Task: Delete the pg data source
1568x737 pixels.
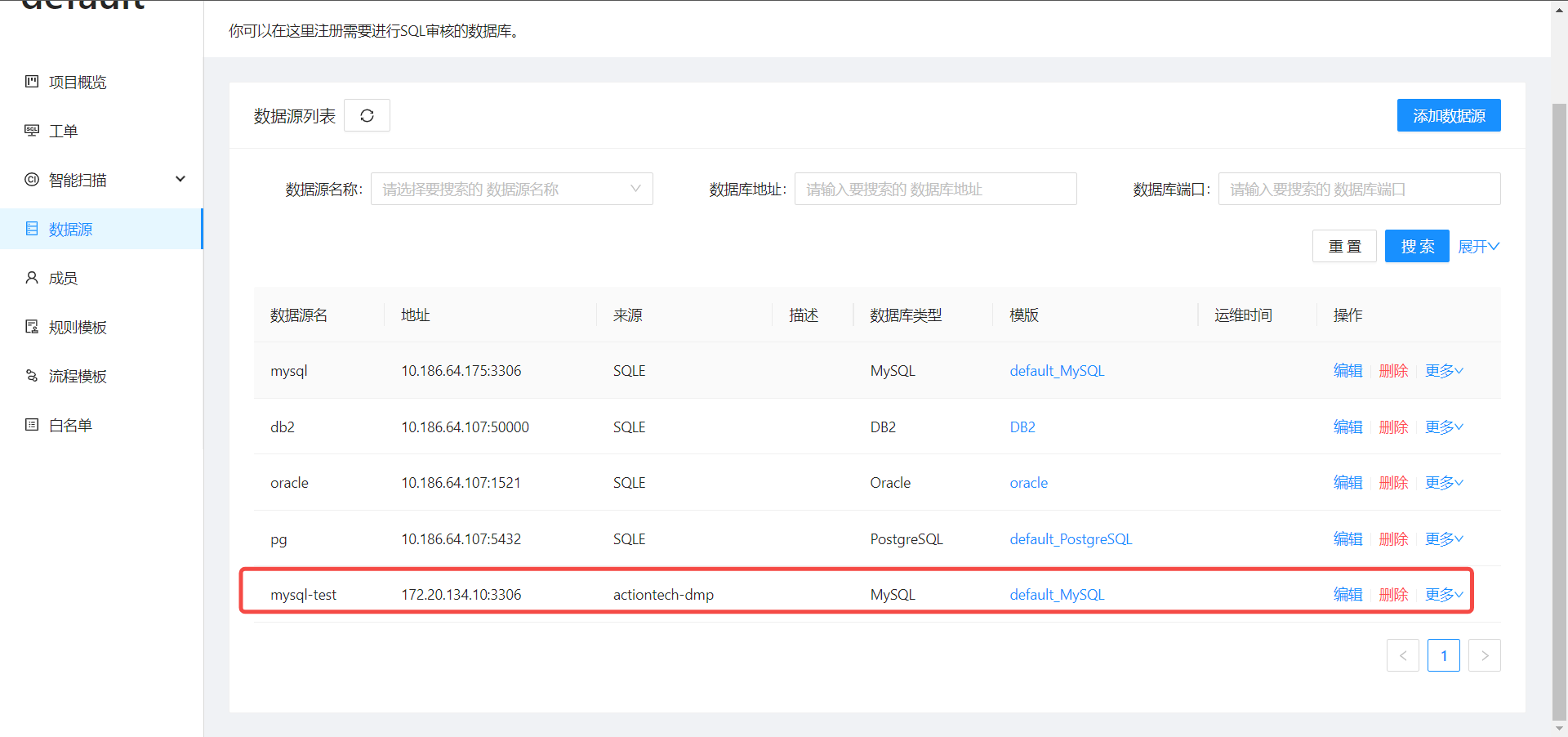Action: 1393,538
